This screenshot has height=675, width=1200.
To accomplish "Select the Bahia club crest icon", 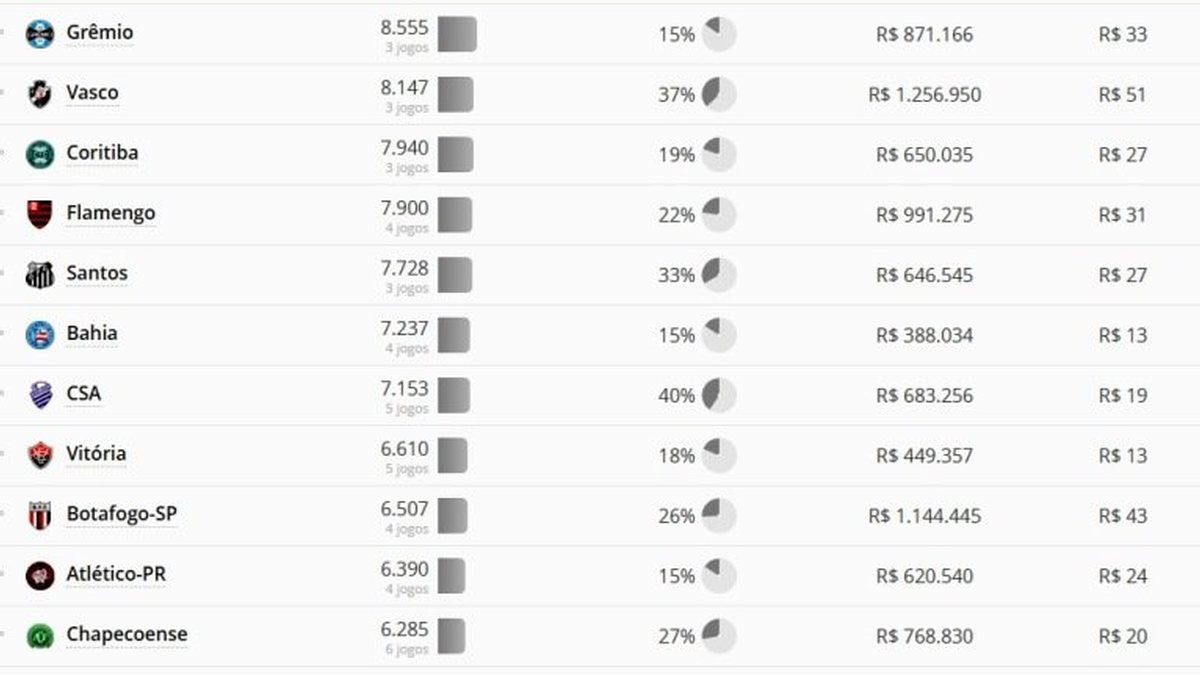I will 40,334.
